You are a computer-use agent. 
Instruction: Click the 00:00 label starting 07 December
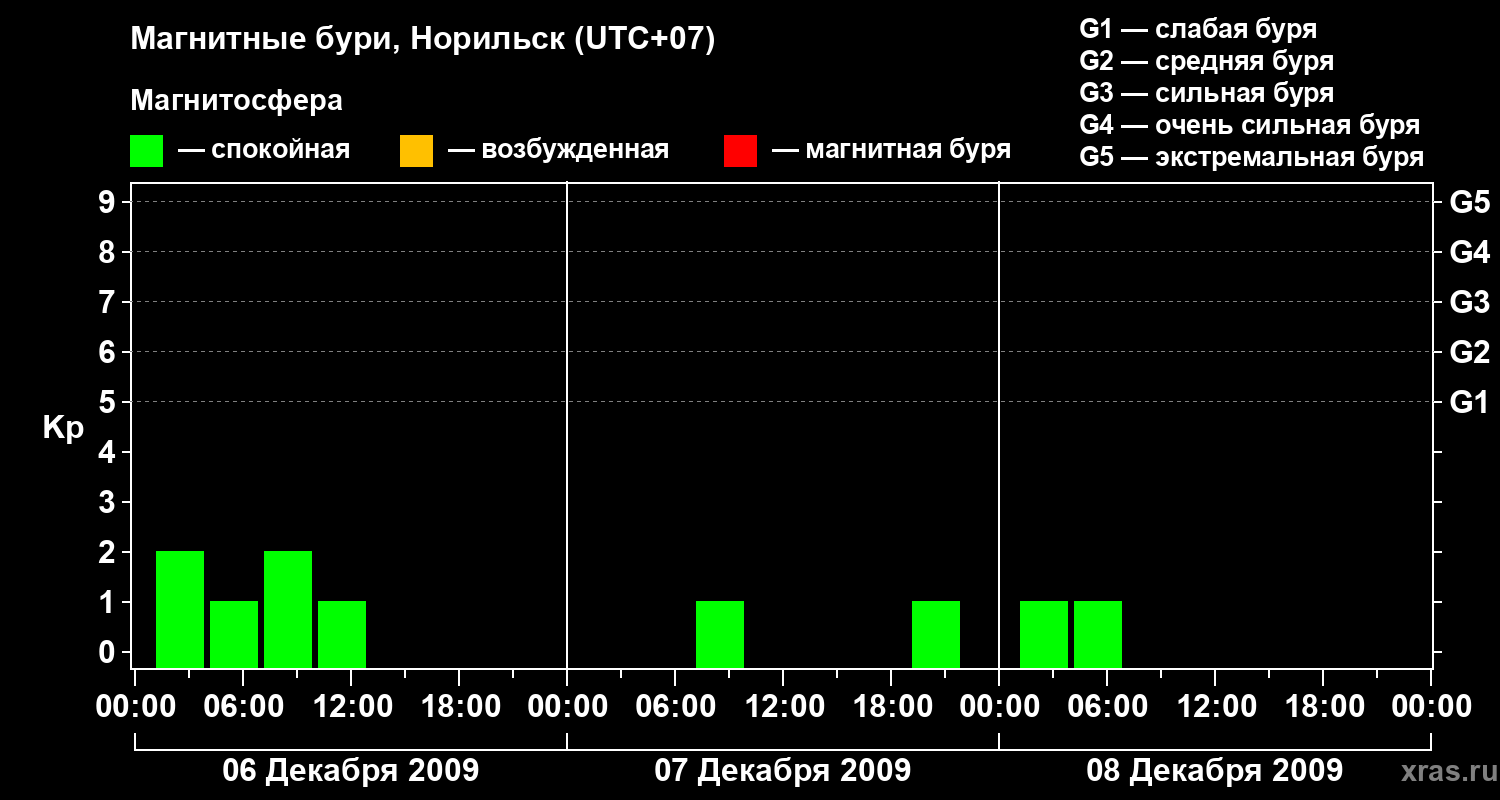pyautogui.click(x=567, y=707)
